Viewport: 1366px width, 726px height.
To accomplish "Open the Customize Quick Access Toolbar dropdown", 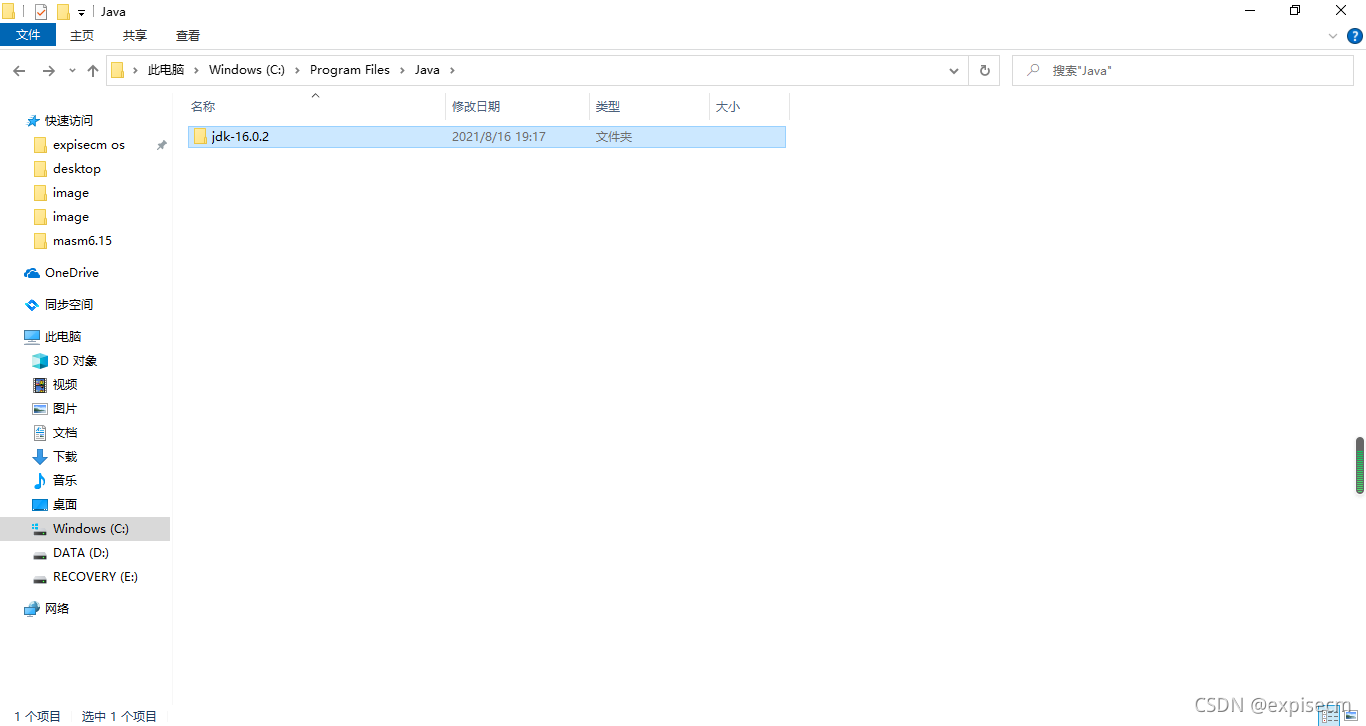I will (81, 12).
